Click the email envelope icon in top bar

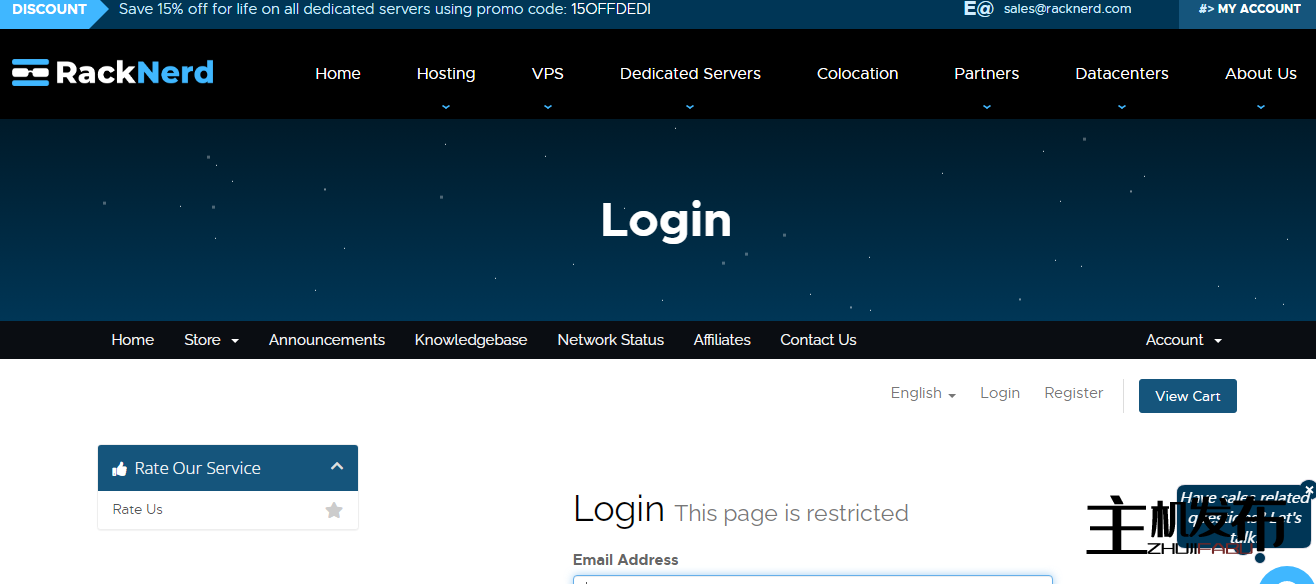(978, 9)
